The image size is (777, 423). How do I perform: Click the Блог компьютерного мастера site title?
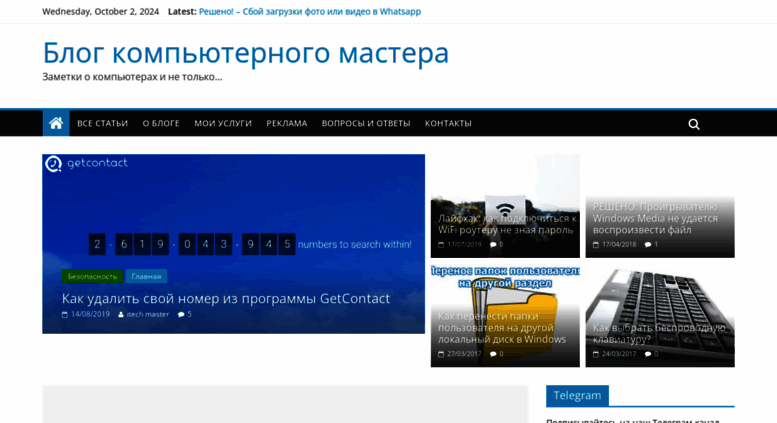246,53
